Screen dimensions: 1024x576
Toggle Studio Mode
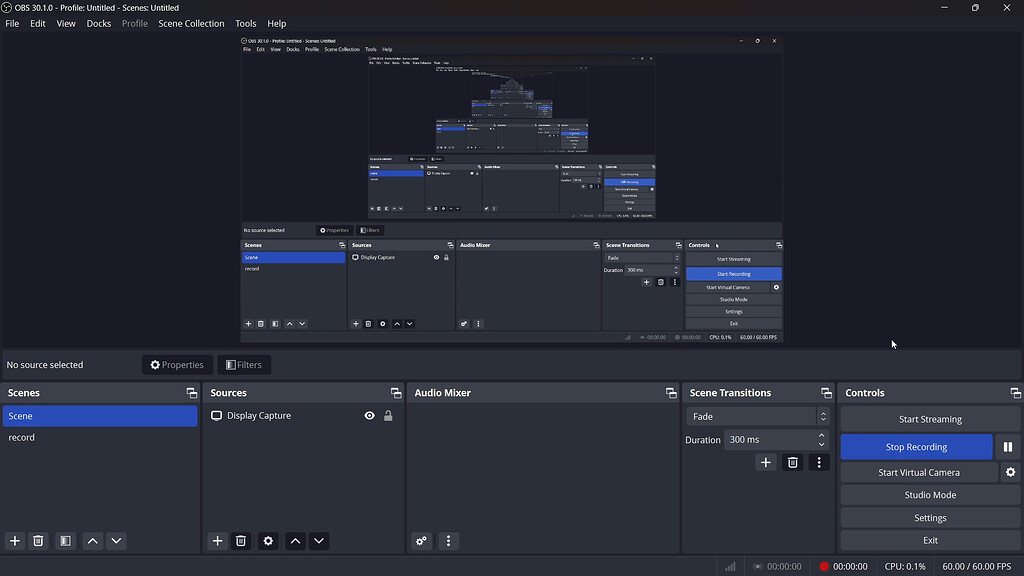pos(929,494)
